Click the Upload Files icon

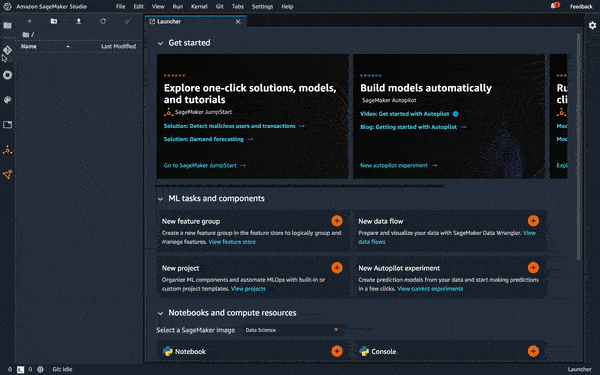[x=79, y=21]
